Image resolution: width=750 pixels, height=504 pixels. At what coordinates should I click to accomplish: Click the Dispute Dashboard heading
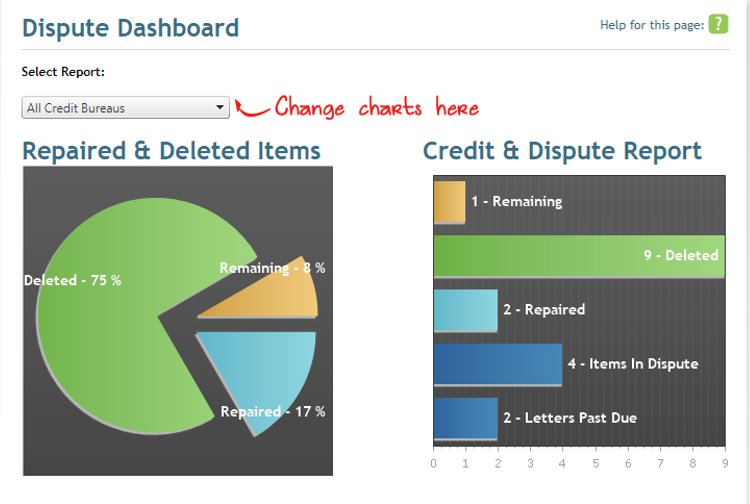131,27
